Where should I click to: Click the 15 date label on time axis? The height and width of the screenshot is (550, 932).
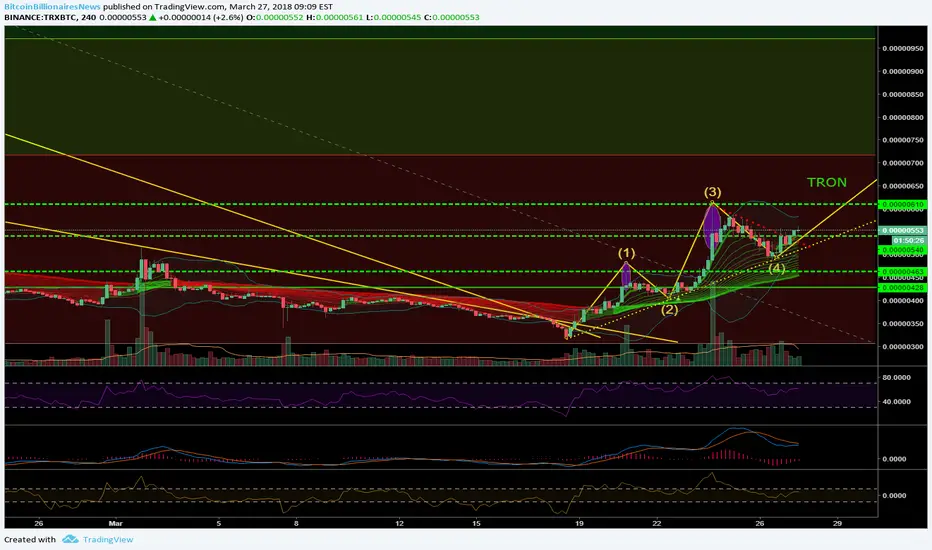(x=476, y=524)
